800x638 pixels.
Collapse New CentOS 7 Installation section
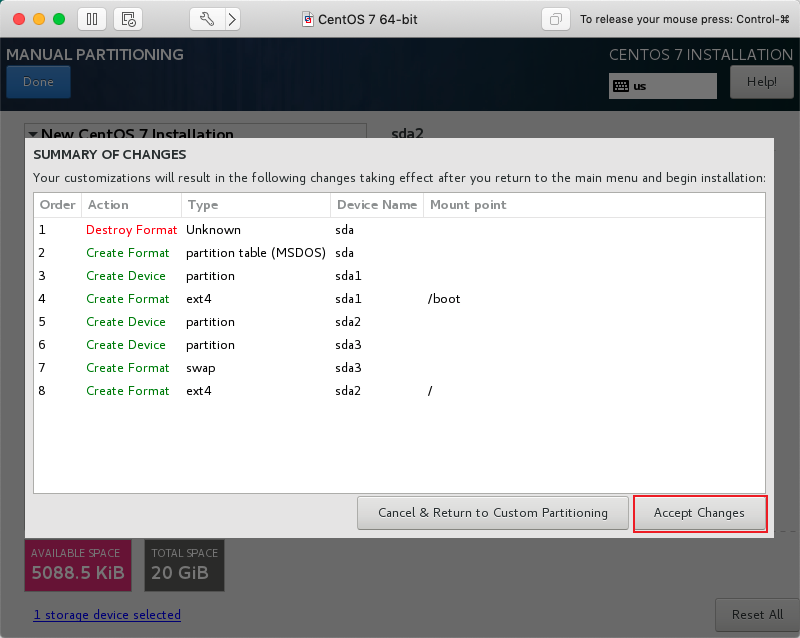point(34,134)
